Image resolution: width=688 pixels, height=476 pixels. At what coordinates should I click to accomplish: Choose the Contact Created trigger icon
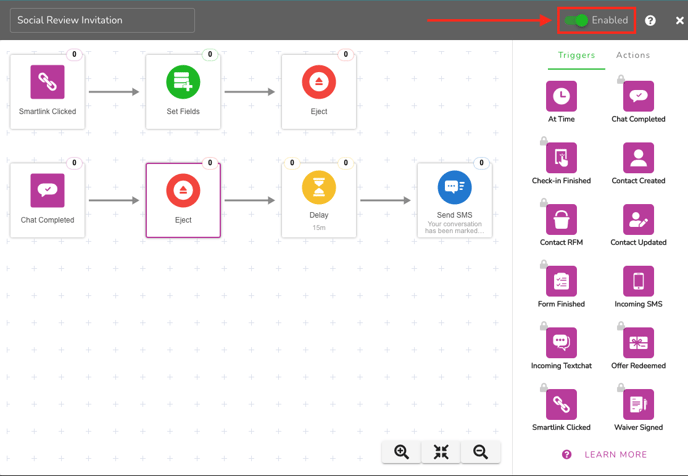pyautogui.click(x=638, y=158)
